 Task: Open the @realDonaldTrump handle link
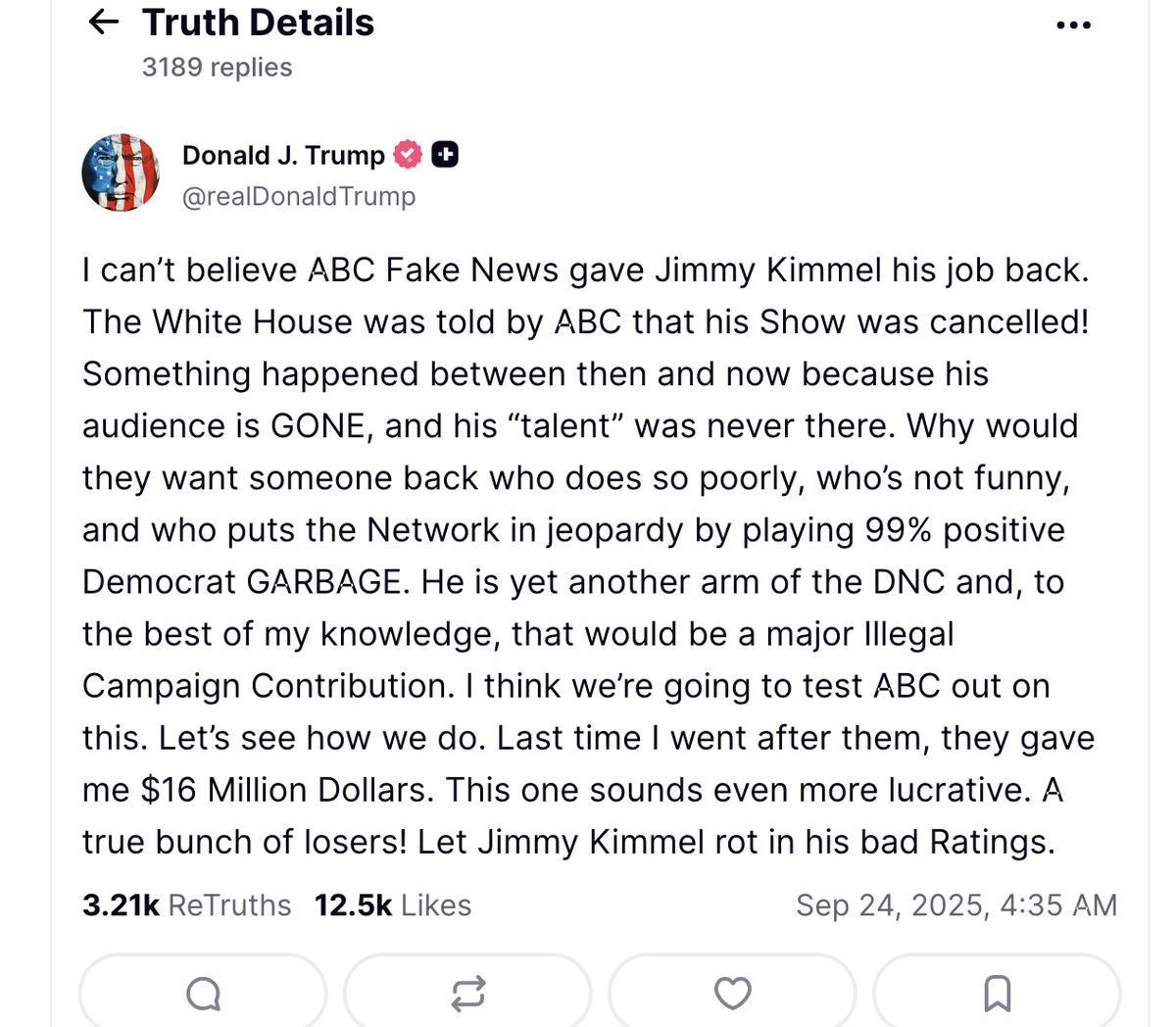click(299, 196)
